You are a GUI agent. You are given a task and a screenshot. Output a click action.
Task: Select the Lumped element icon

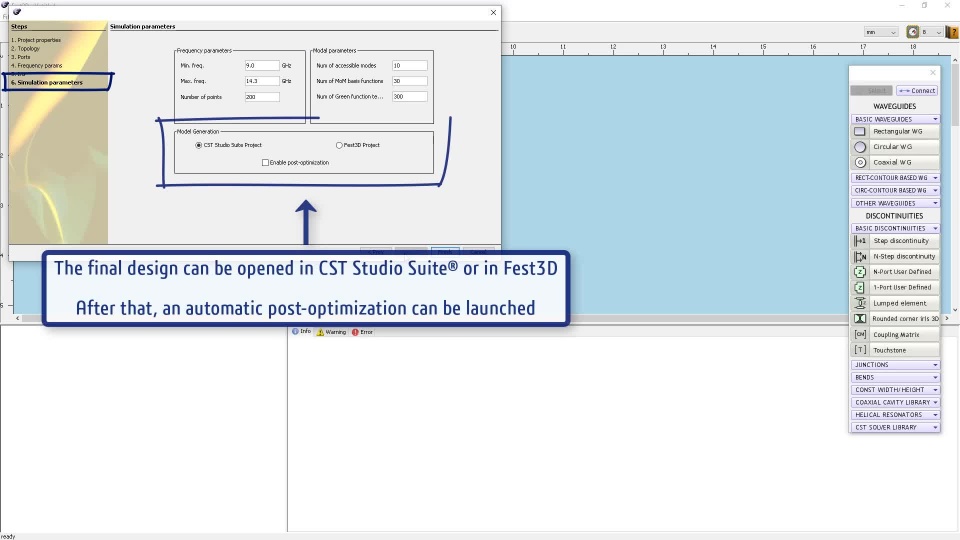[860, 303]
